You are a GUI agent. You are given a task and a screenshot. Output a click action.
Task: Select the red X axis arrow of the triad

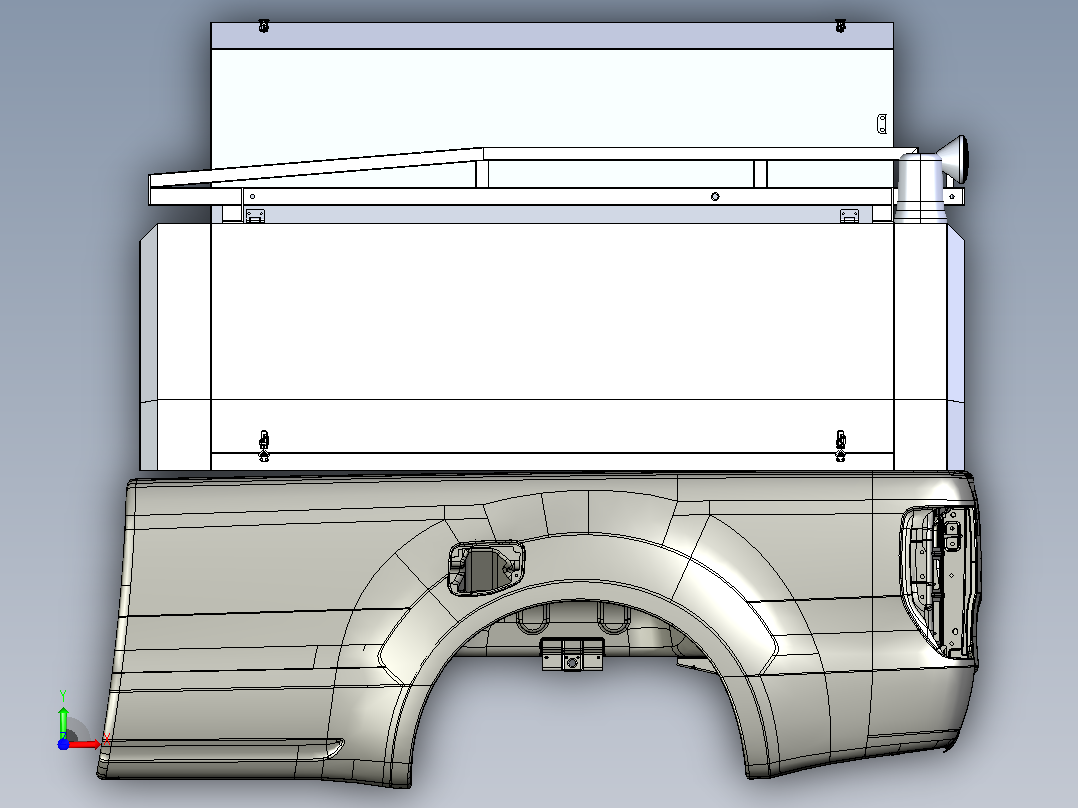coord(84,744)
